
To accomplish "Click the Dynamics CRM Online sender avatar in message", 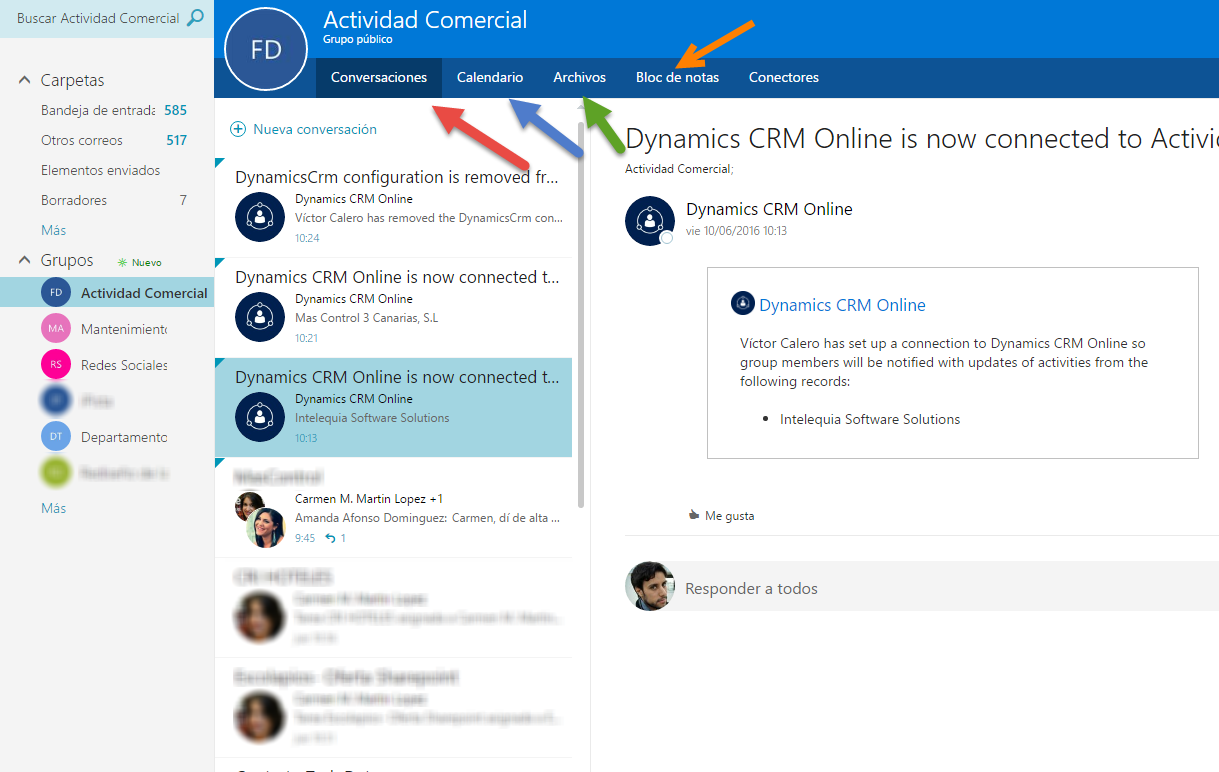I will (650, 220).
